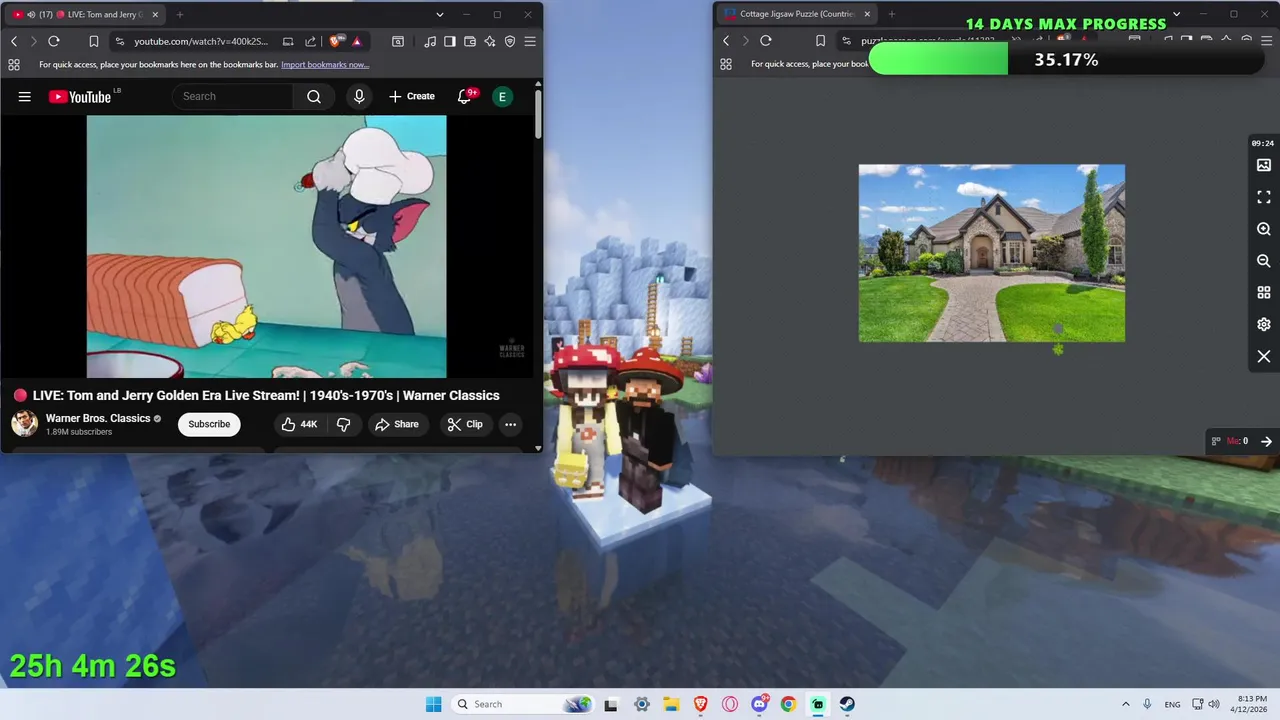Open apps grid icon on YouTube bookmarks bar
1280x720 pixels.
[x=14, y=64]
